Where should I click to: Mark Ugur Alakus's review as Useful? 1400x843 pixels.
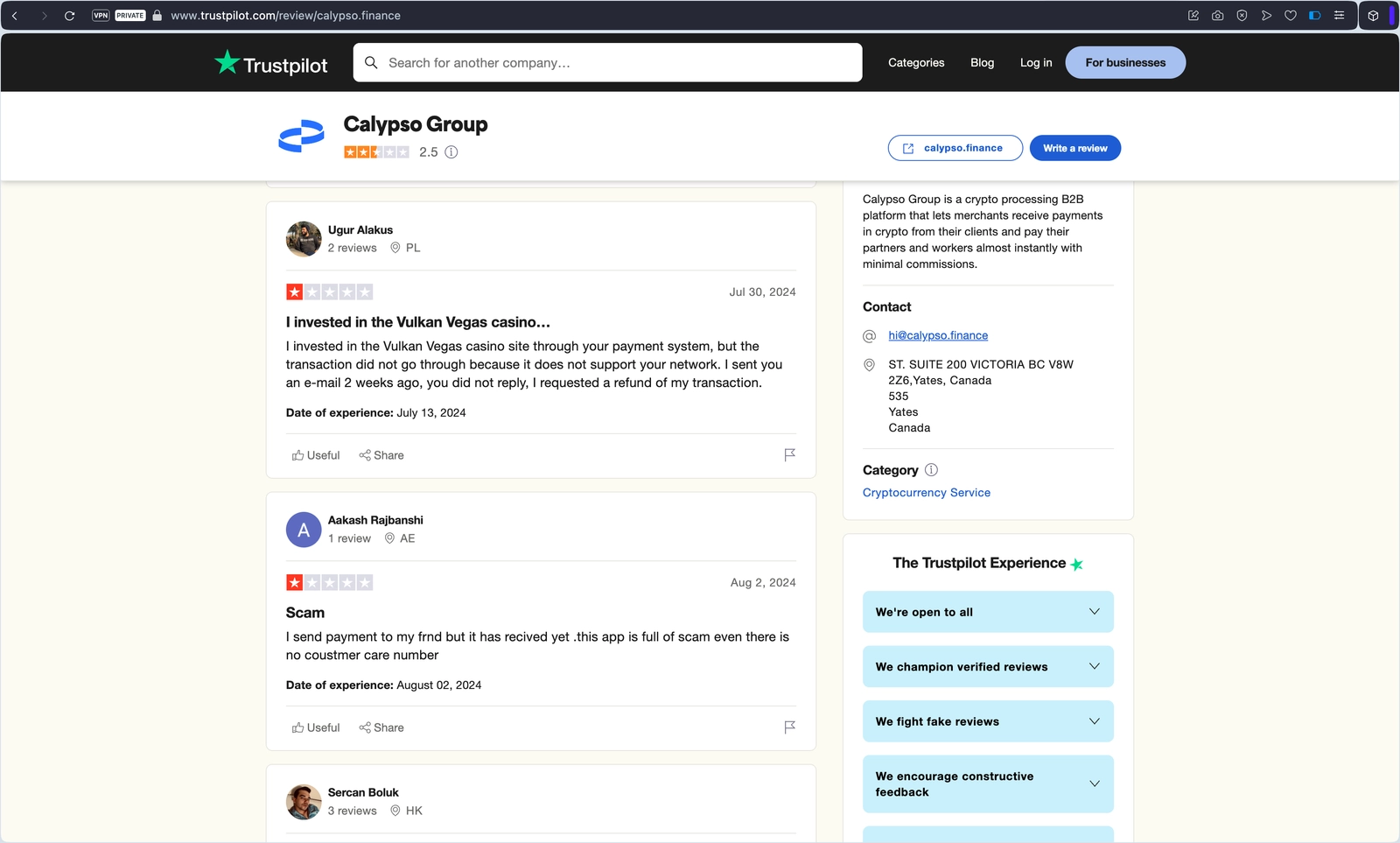[x=316, y=455]
